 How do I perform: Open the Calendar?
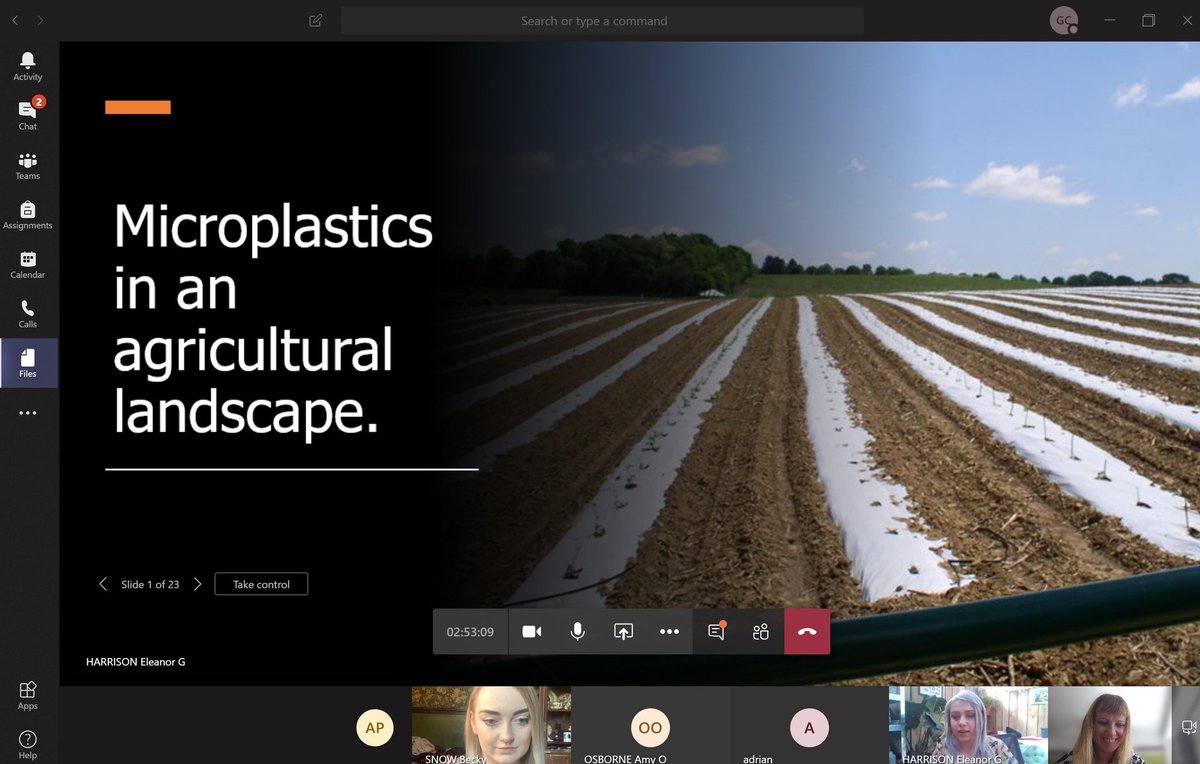click(x=28, y=264)
